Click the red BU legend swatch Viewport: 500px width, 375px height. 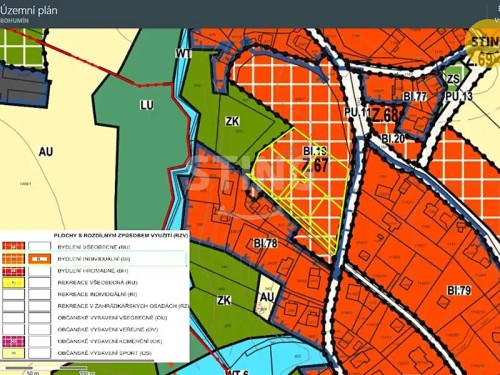(x=13, y=247)
